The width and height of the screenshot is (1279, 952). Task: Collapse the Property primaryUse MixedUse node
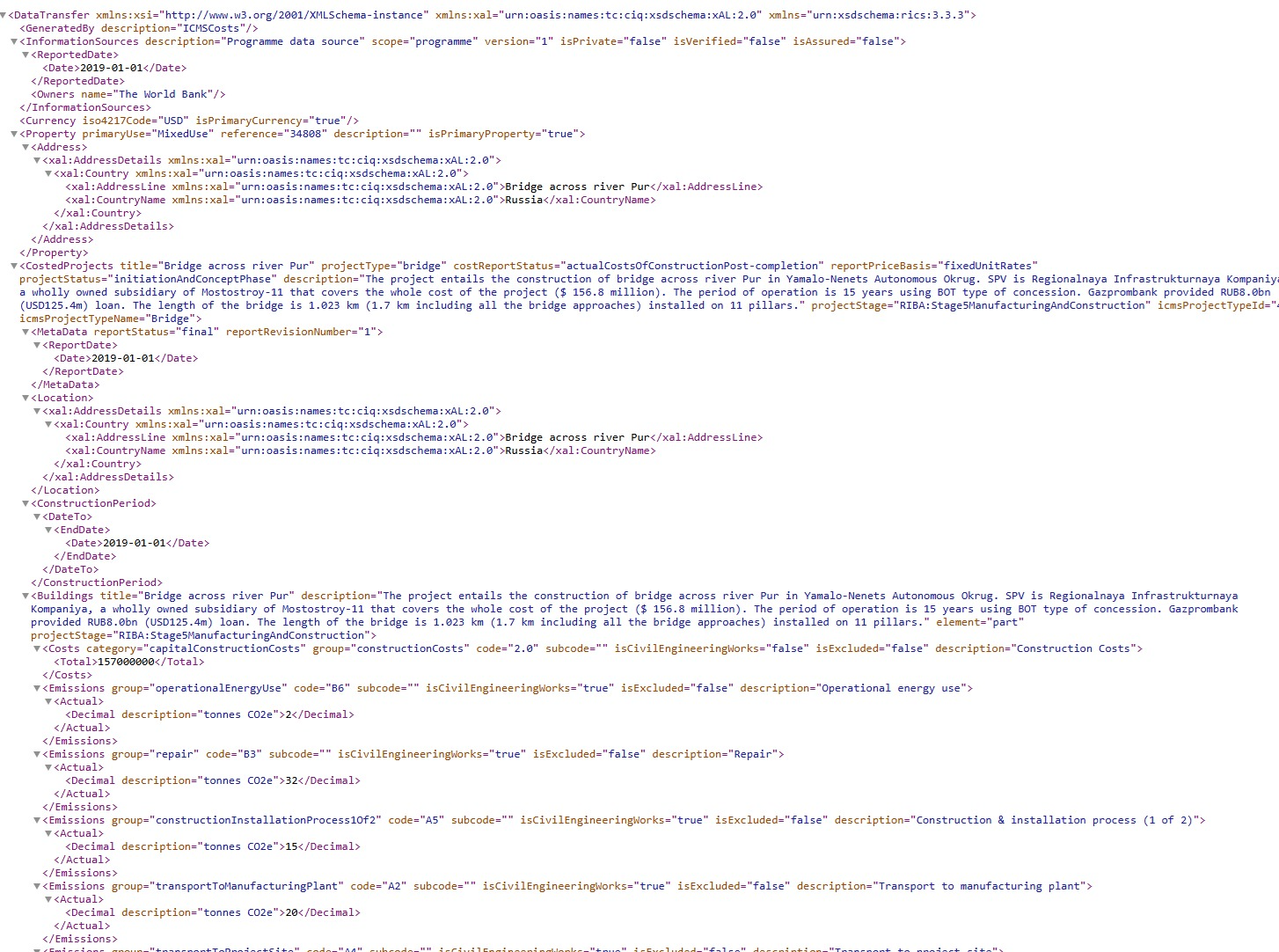coord(14,134)
